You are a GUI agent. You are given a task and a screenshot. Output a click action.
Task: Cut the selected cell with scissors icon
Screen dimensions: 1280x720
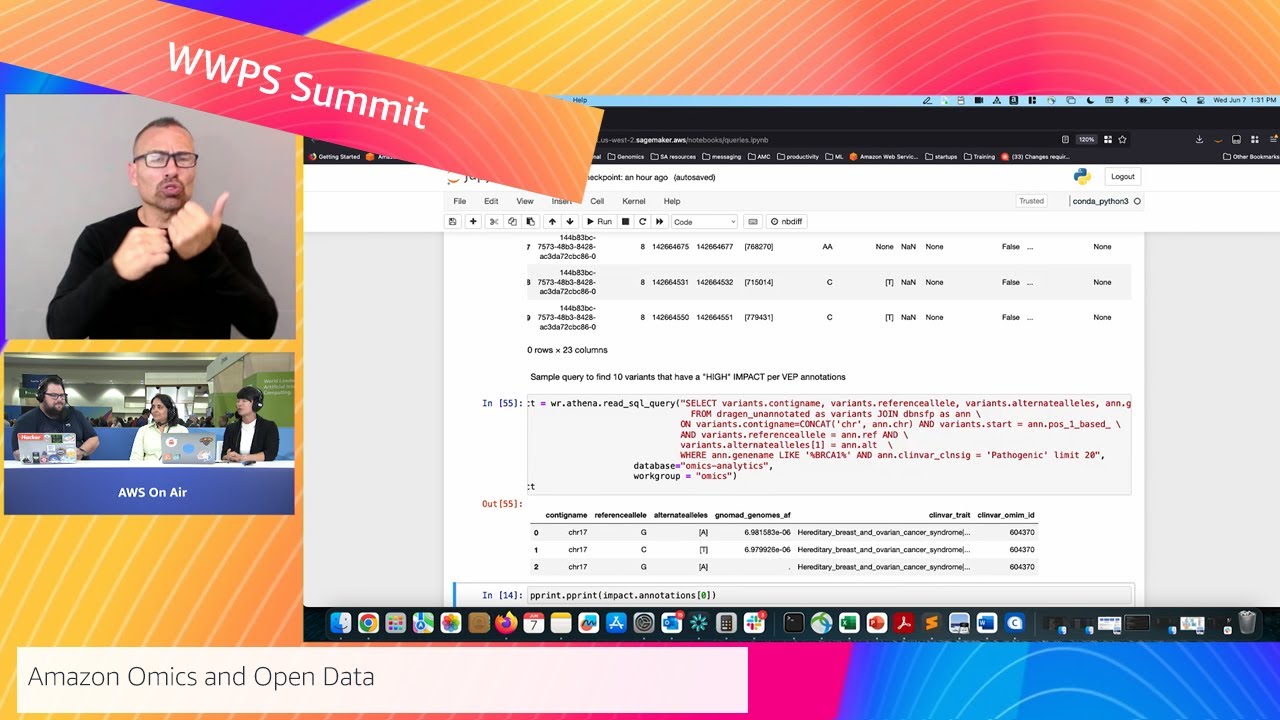[x=494, y=222]
